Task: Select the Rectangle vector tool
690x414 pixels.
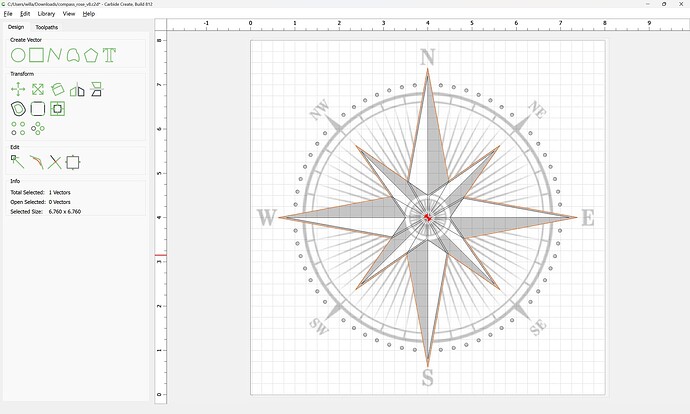Action: [x=37, y=55]
